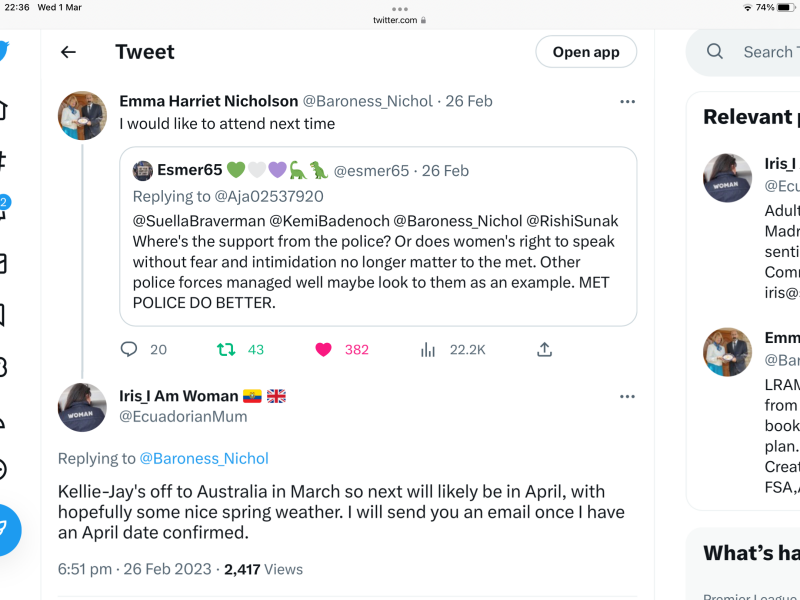View tweet analytics showing 22.2K
Screen dimensions: 800x600
[x=429, y=349]
